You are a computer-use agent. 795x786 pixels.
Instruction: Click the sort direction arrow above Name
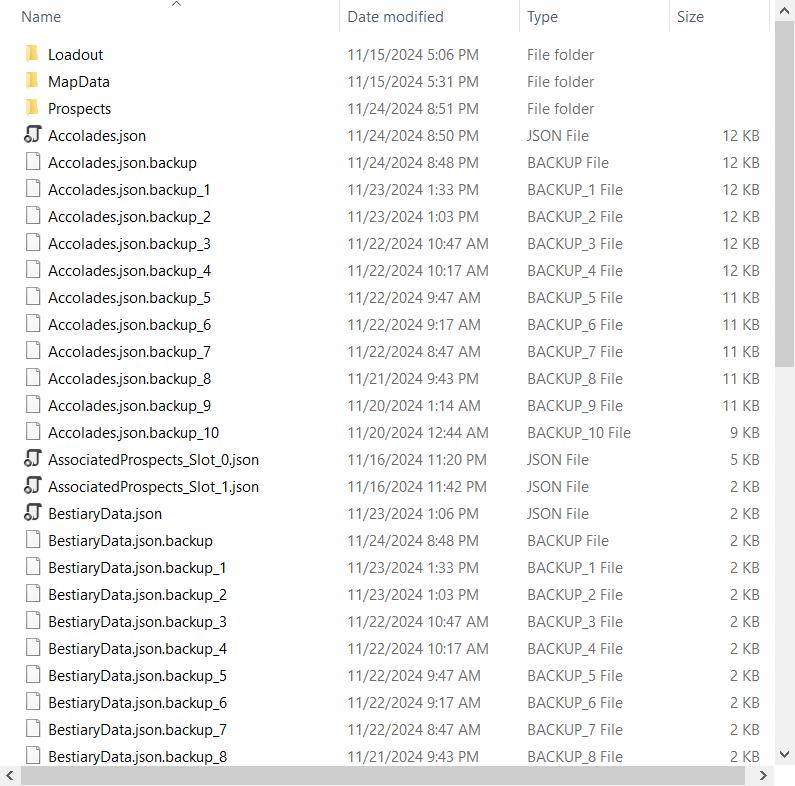point(176,4)
